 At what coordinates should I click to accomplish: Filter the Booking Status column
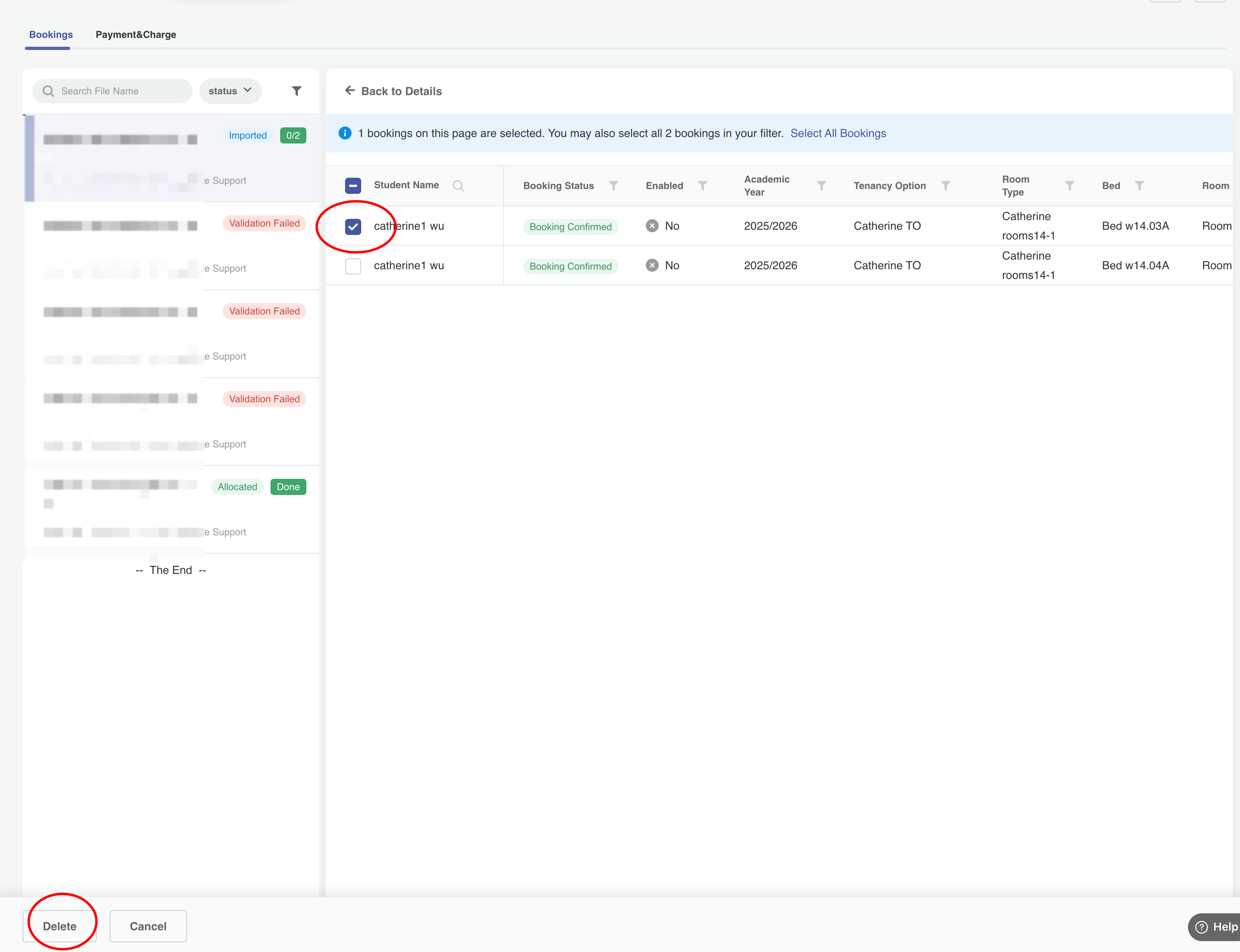[613, 186]
